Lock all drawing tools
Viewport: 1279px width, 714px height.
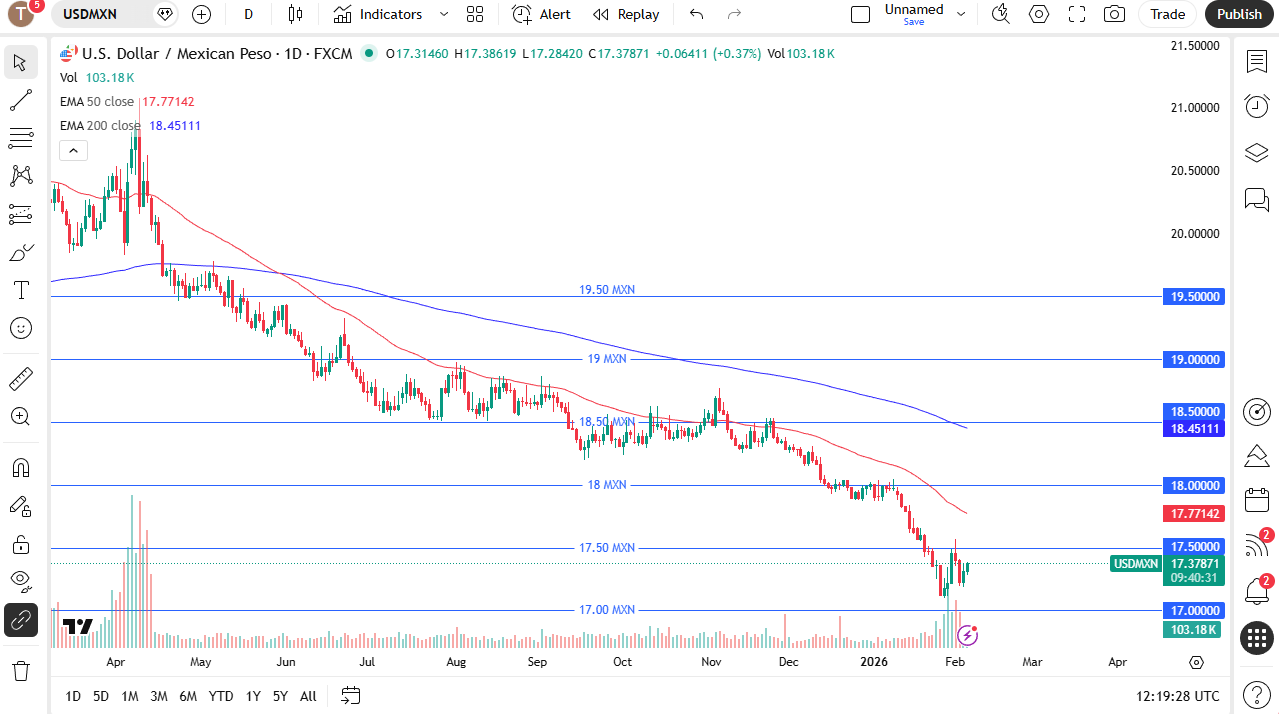pyautogui.click(x=20, y=544)
